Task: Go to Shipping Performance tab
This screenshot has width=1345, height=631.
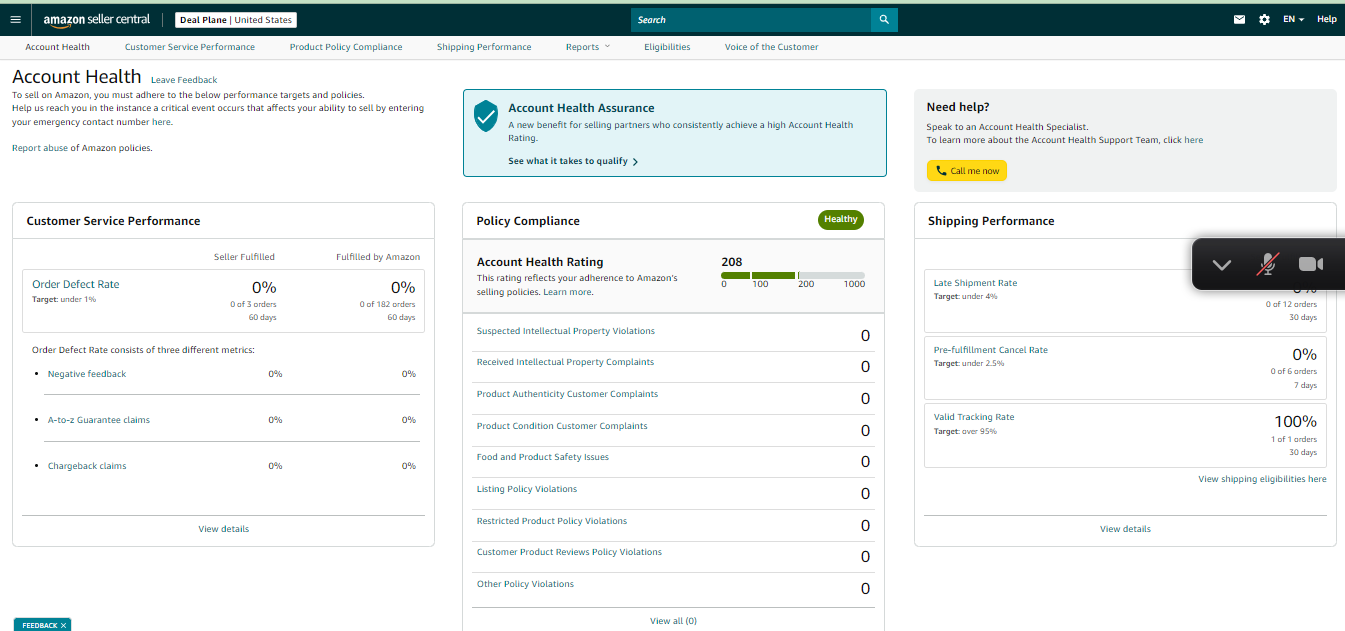Action: point(484,47)
